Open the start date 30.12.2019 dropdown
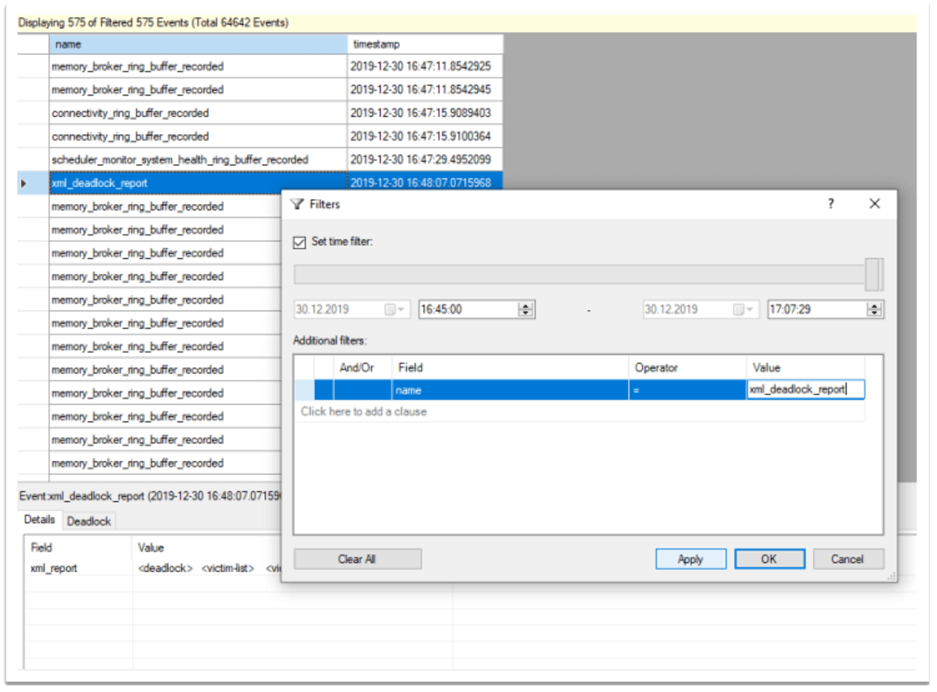This screenshot has width=937, height=692. point(395,310)
